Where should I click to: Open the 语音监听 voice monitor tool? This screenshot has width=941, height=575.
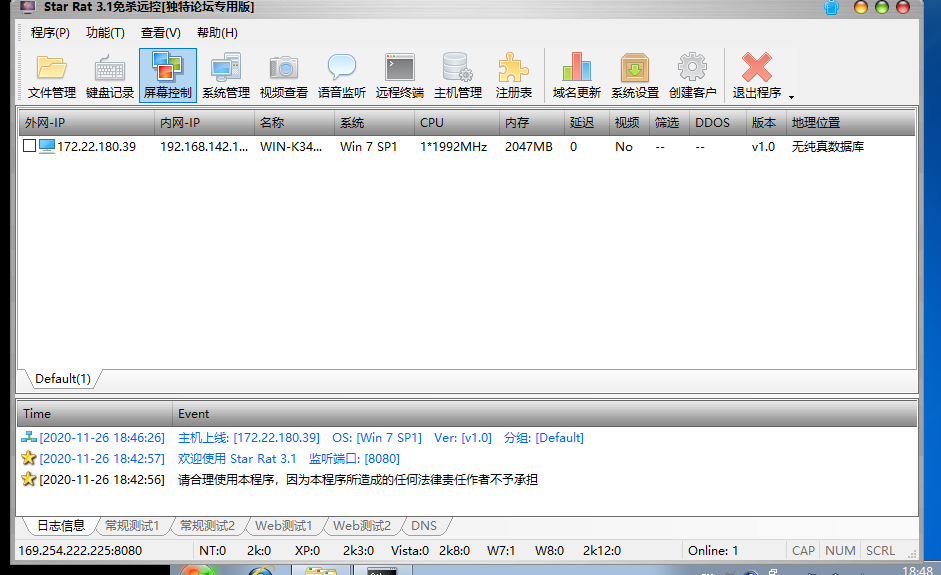(341, 76)
